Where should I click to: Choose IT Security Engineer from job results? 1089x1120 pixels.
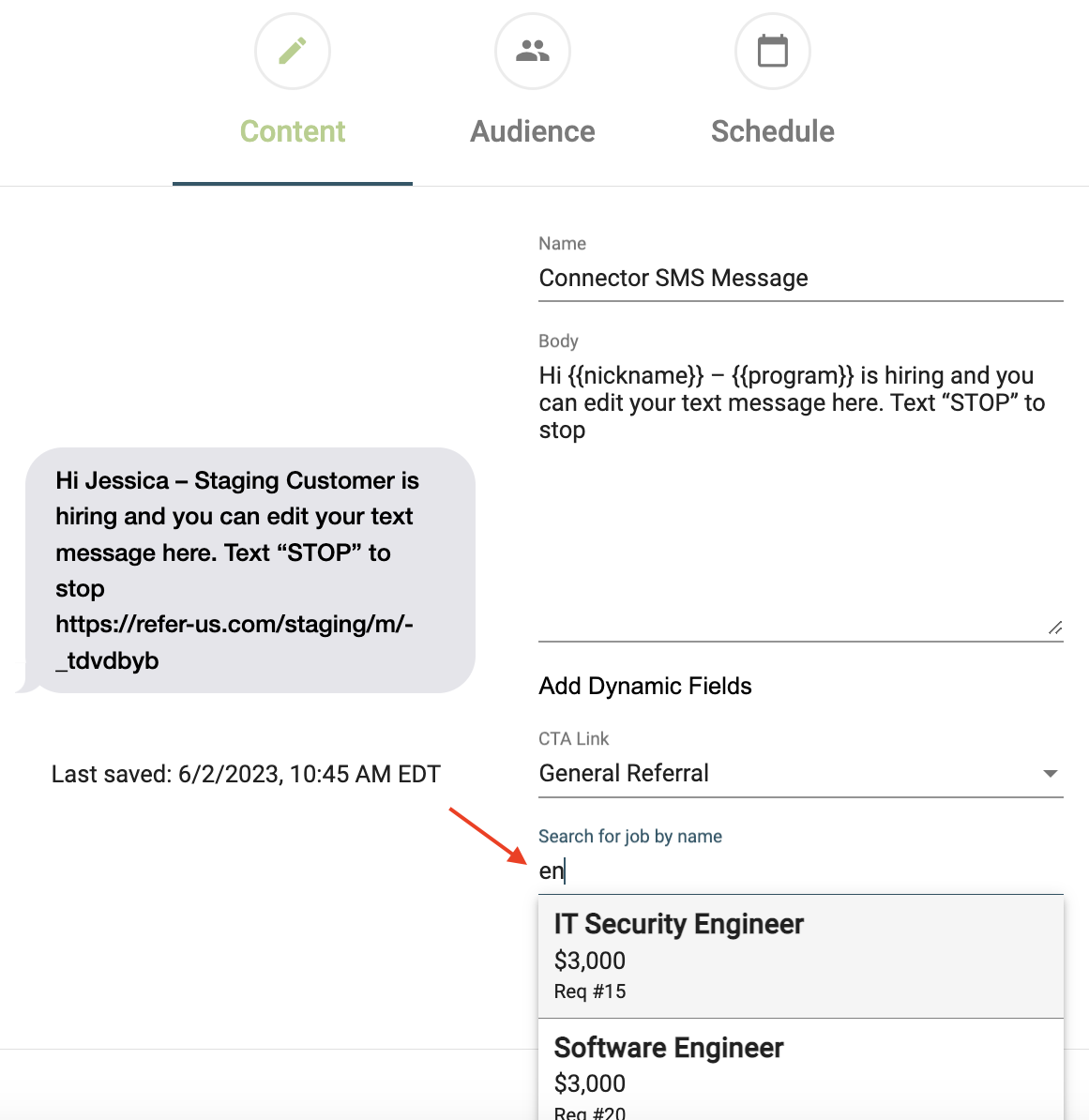[x=800, y=957]
